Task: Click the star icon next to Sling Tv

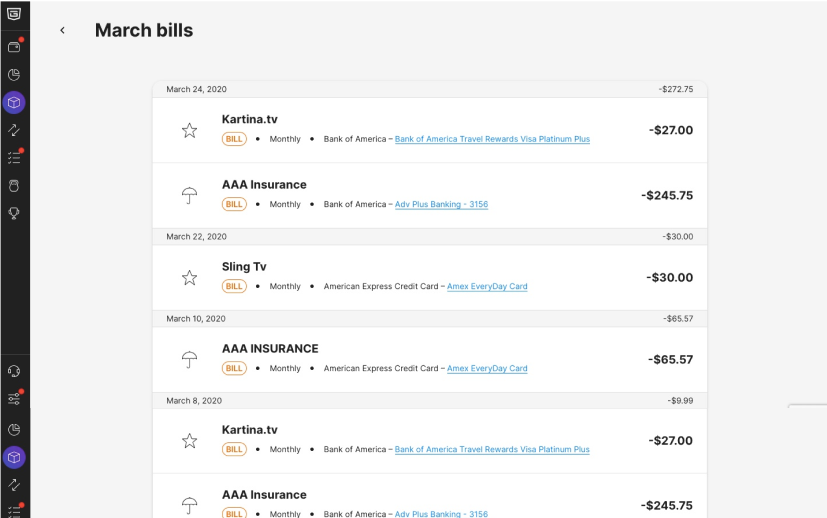Action: pos(189,277)
